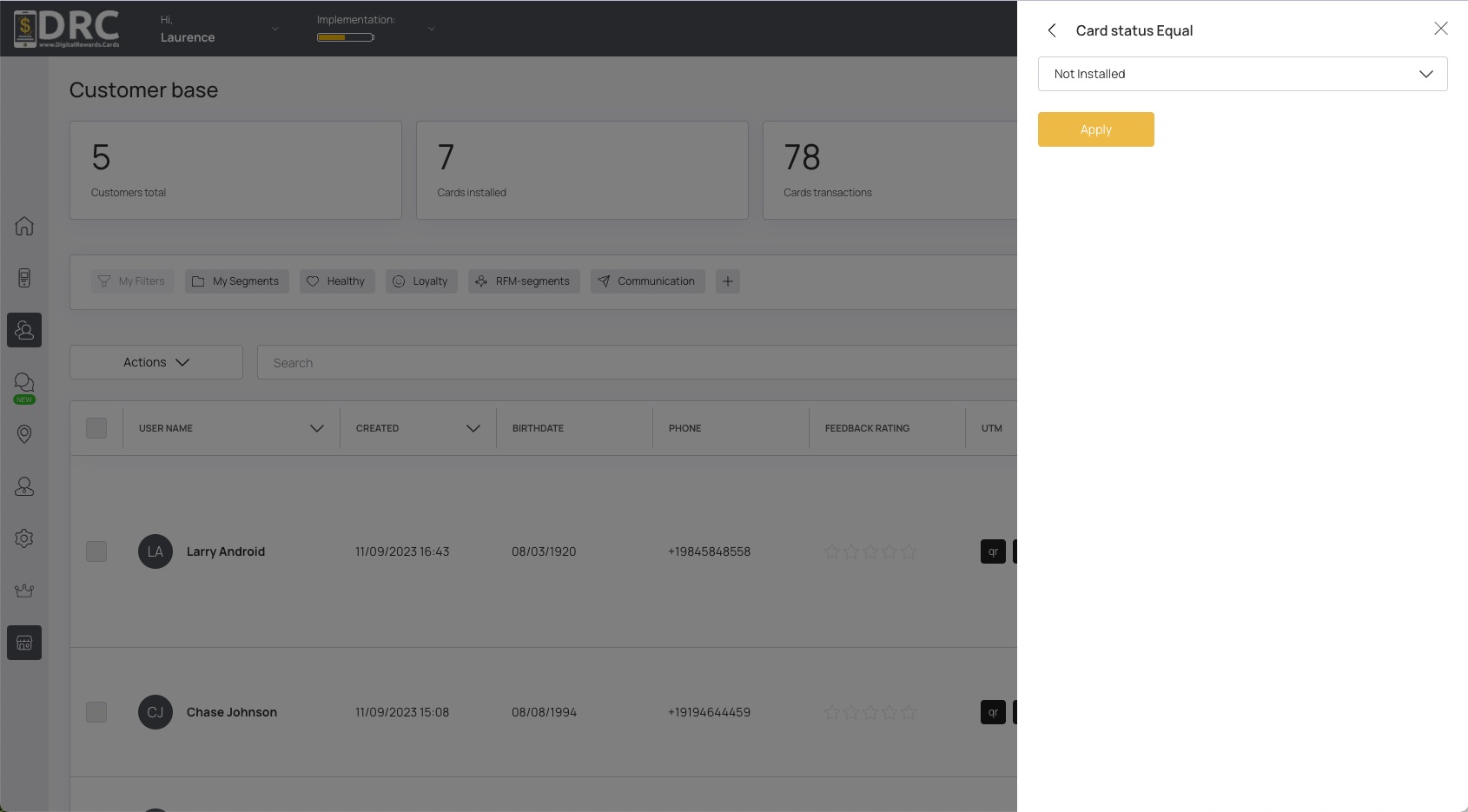The width and height of the screenshot is (1468, 812).
Task: Click the FEEDBACK RATING column header
Action: 867,428
